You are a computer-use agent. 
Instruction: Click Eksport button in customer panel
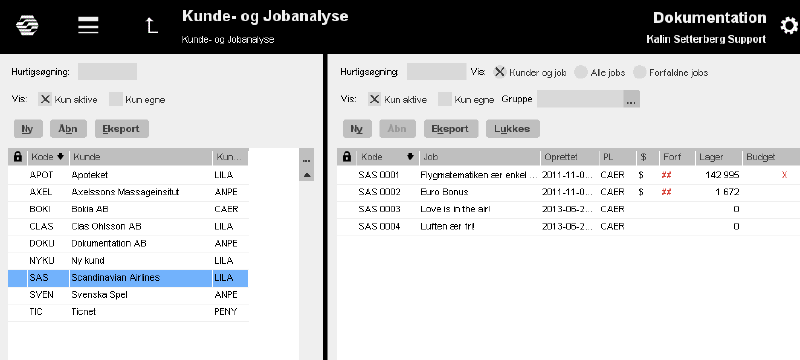coord(121,129)
